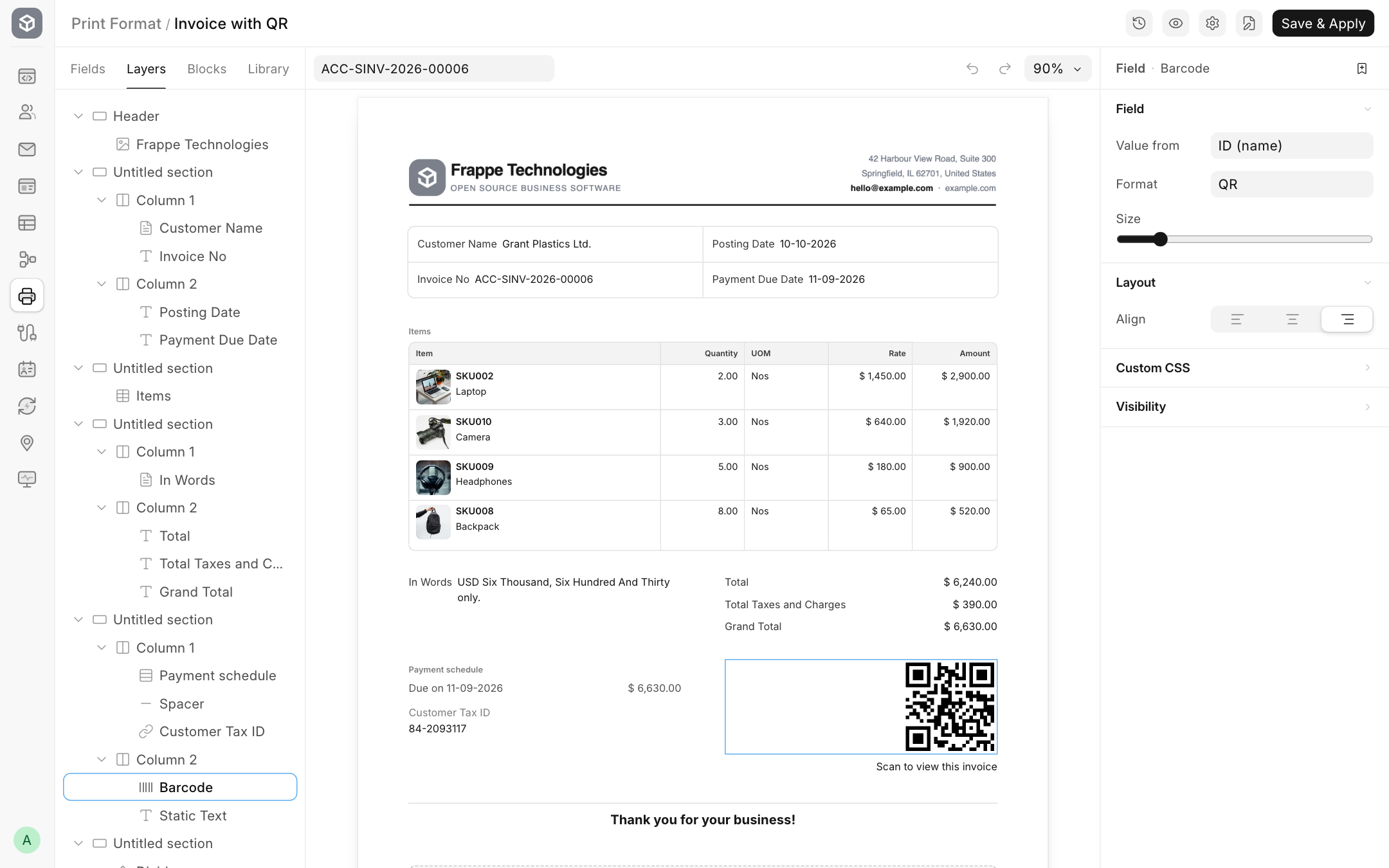Go to Print Format breadcrumb link
The image size is (1389, 868).
click(116, 24)
